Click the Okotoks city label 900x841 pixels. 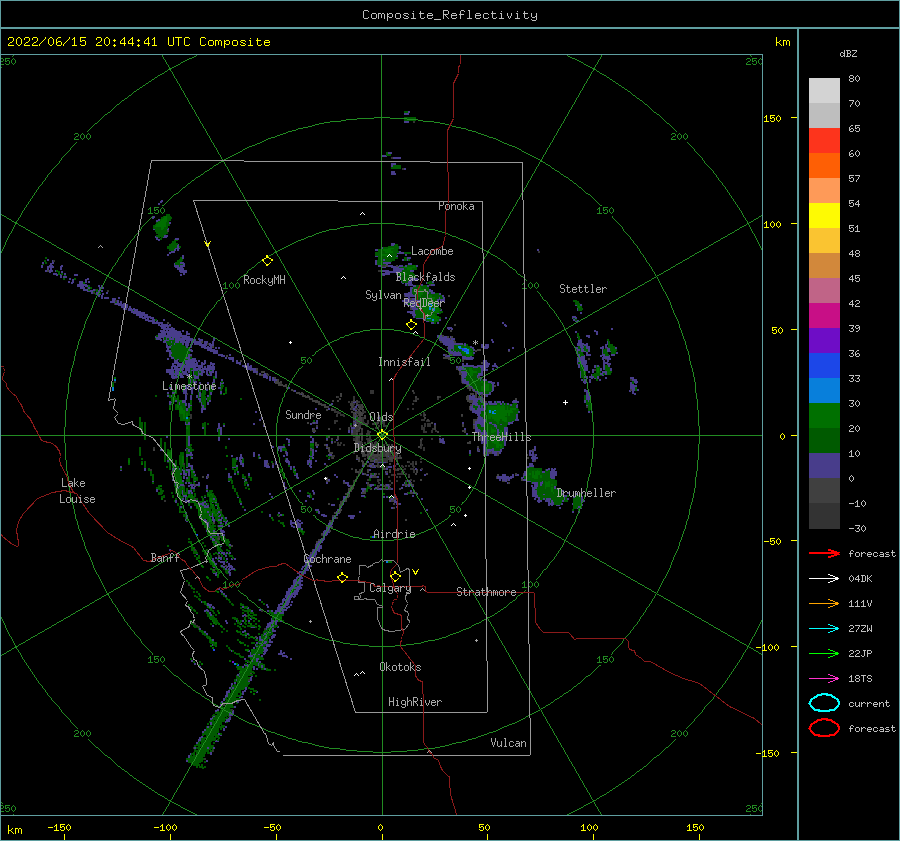[400, 667]
